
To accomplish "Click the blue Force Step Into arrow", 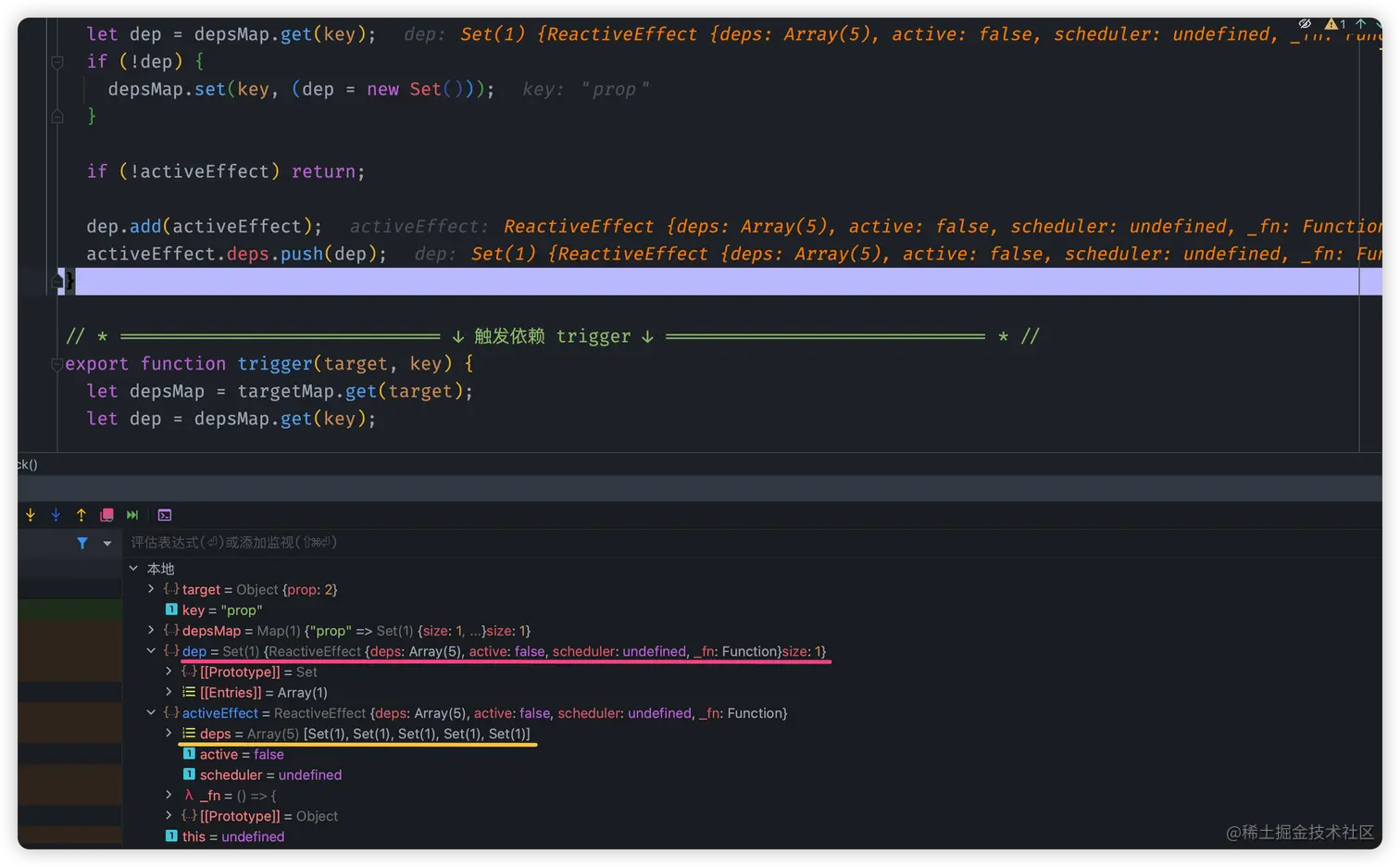I will point(56,515).
